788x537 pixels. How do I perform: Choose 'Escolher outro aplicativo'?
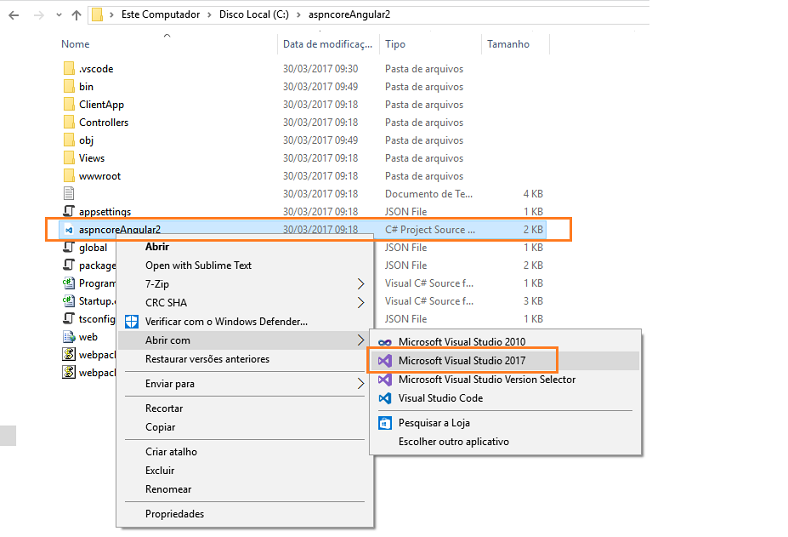[x=506, y=441]
